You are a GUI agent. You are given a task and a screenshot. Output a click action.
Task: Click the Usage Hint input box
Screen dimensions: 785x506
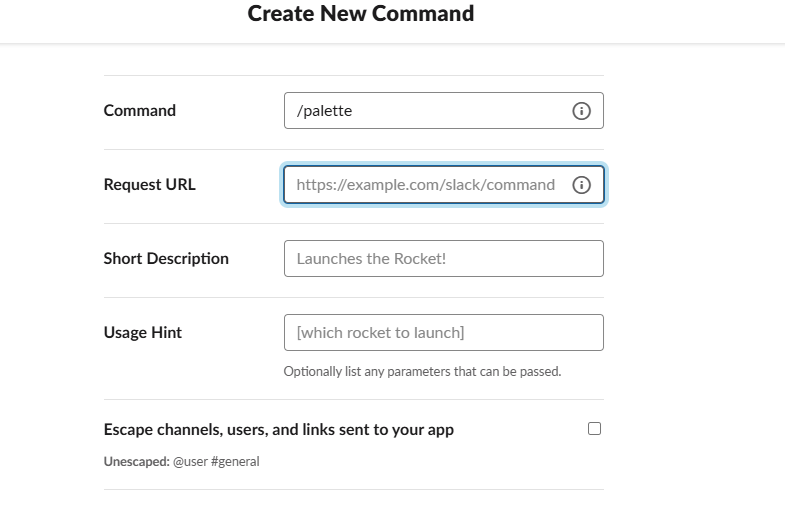443,332
